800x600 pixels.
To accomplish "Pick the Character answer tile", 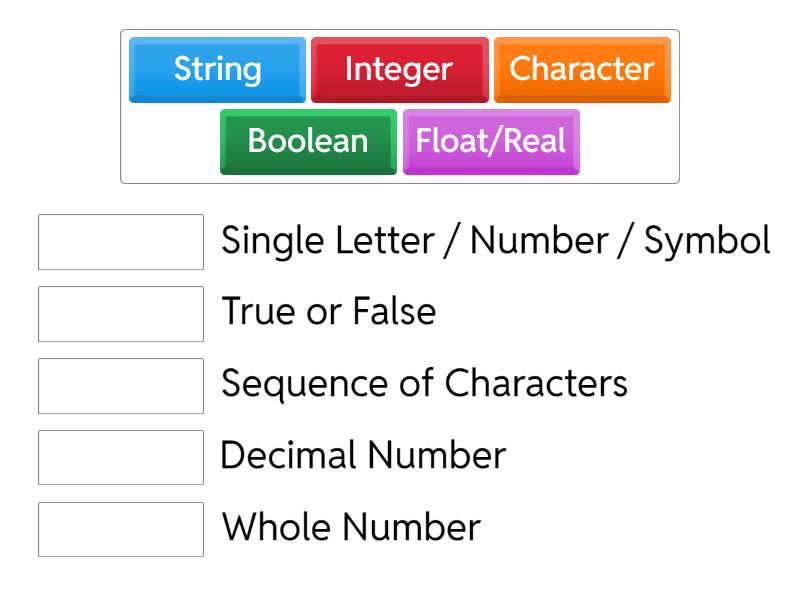I will [582, 70].
